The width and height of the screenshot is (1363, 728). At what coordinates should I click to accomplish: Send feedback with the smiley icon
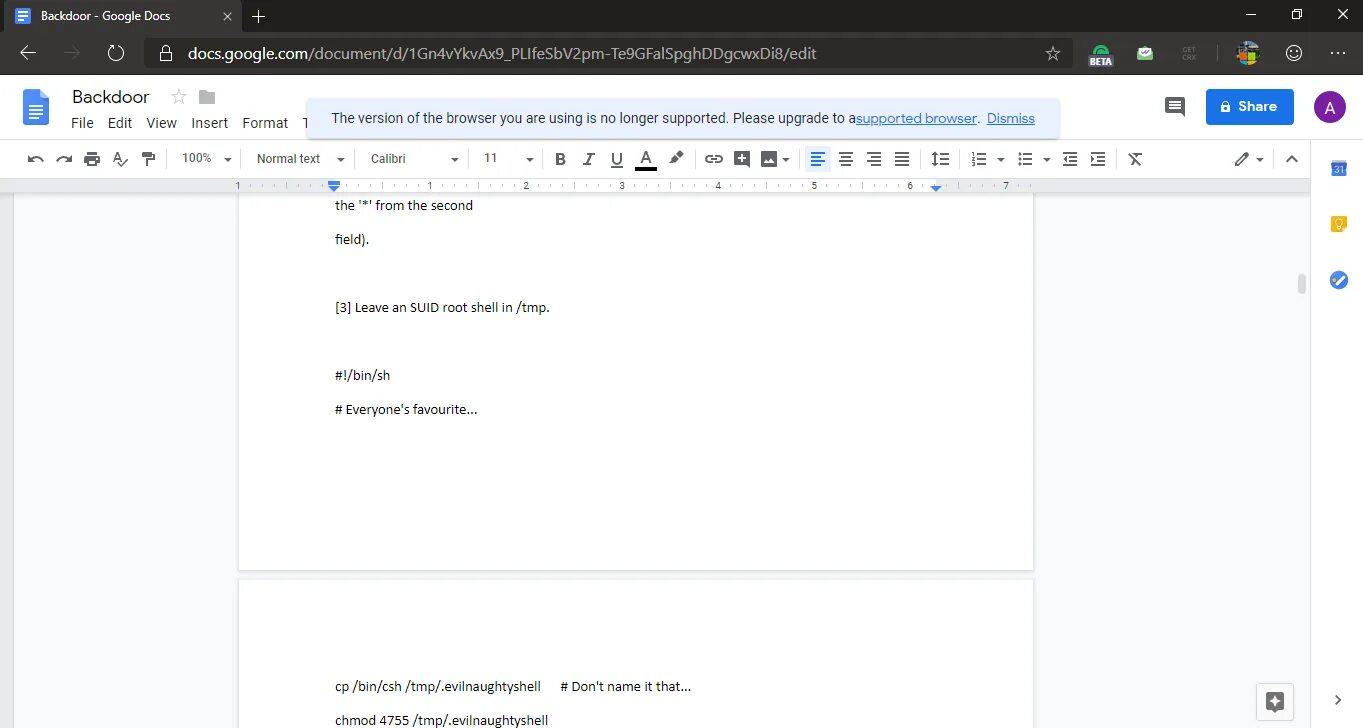[1294, 53]
